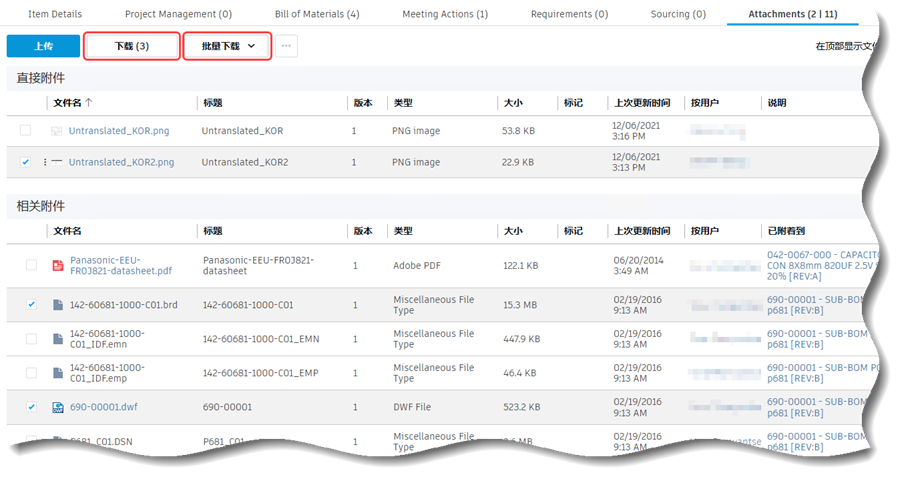The width and height of the screenshot is (900, 477).
Task: Open Bill of Materials (4) tab
Action: coord(317,14)
